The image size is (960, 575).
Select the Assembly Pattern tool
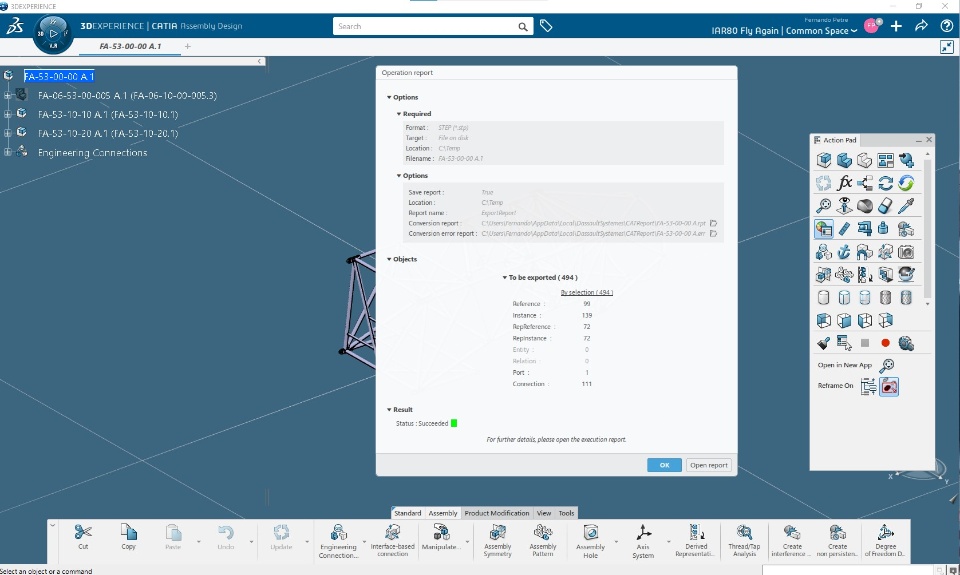point(542,540)
